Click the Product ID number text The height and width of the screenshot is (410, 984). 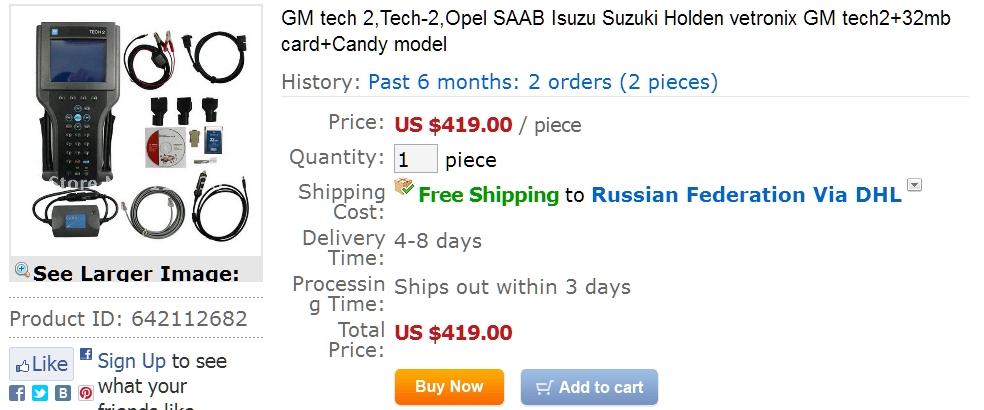click(x=189, y=319)
